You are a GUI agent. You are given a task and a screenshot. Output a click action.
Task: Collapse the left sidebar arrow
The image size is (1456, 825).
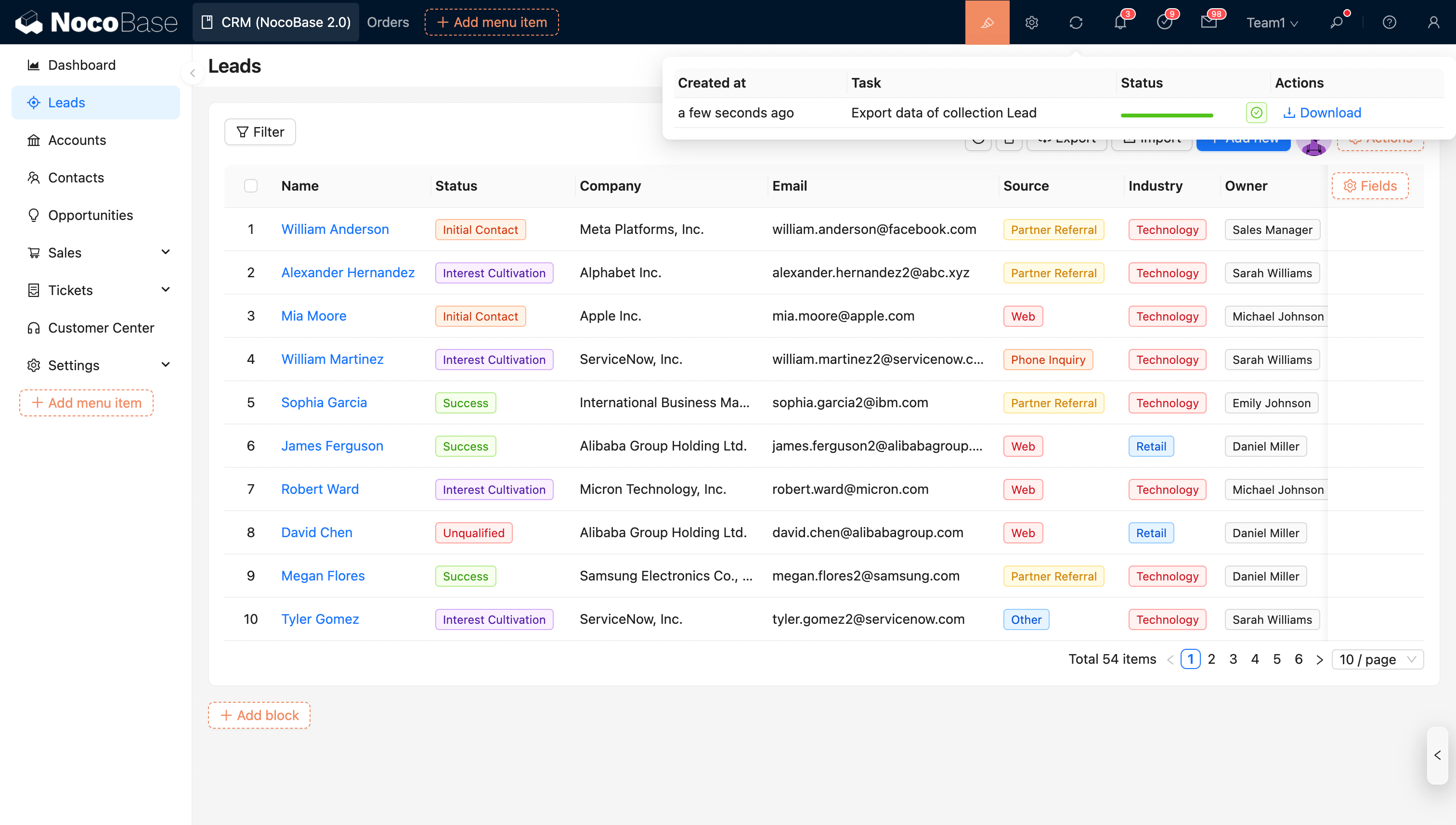(x=193, y=73)
